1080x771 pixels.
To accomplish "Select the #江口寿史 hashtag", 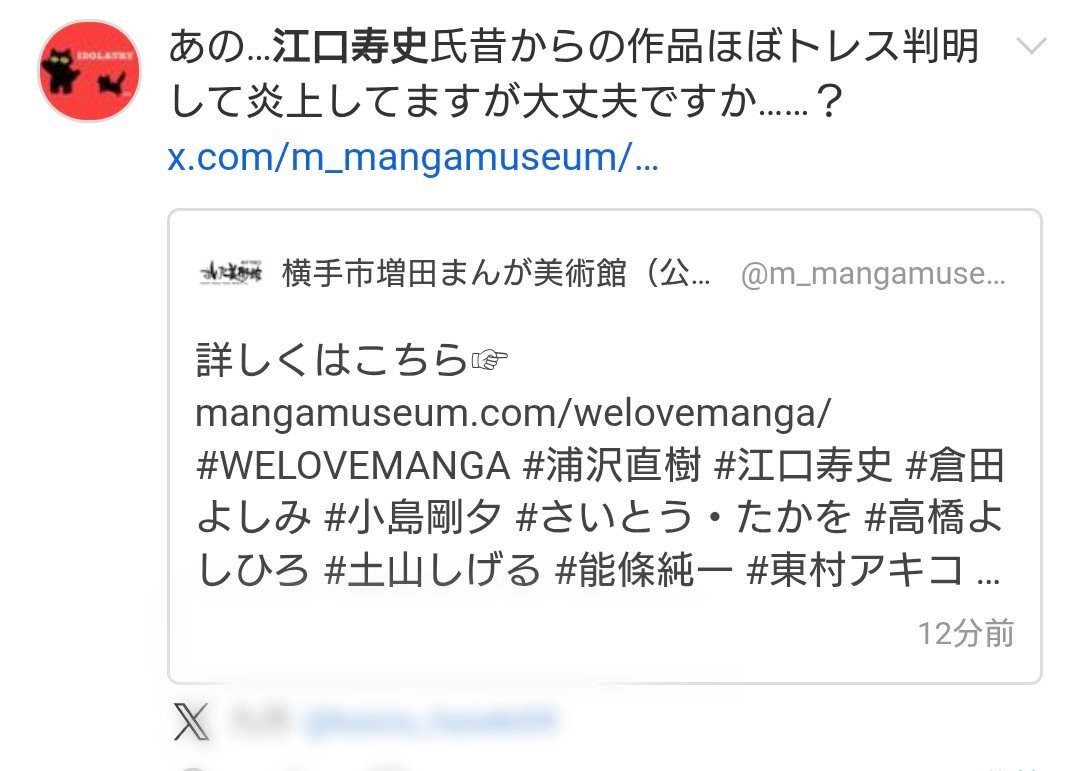I will coord(803,466).
